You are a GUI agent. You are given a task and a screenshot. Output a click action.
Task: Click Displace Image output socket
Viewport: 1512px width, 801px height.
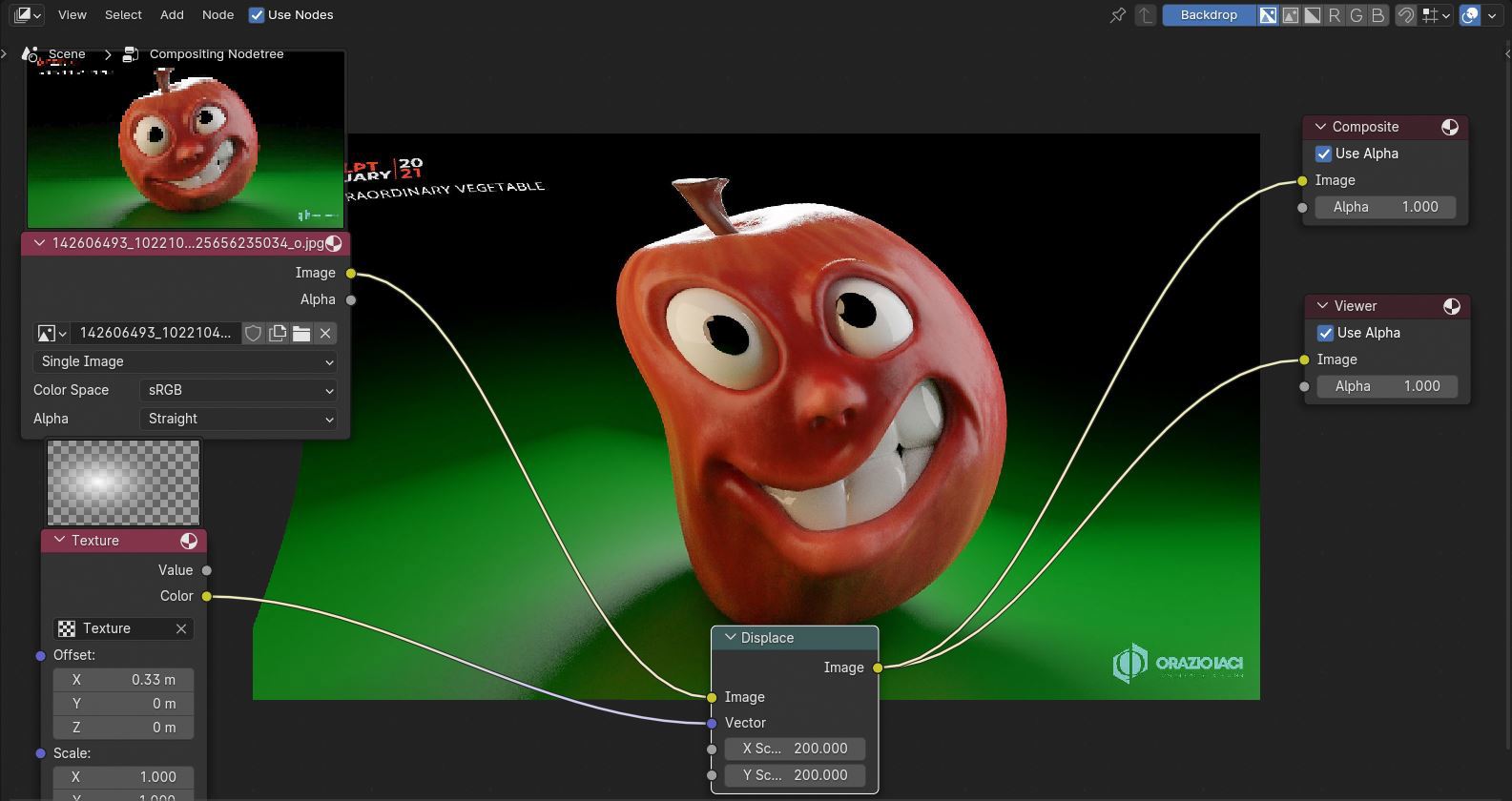coord(878,667)
